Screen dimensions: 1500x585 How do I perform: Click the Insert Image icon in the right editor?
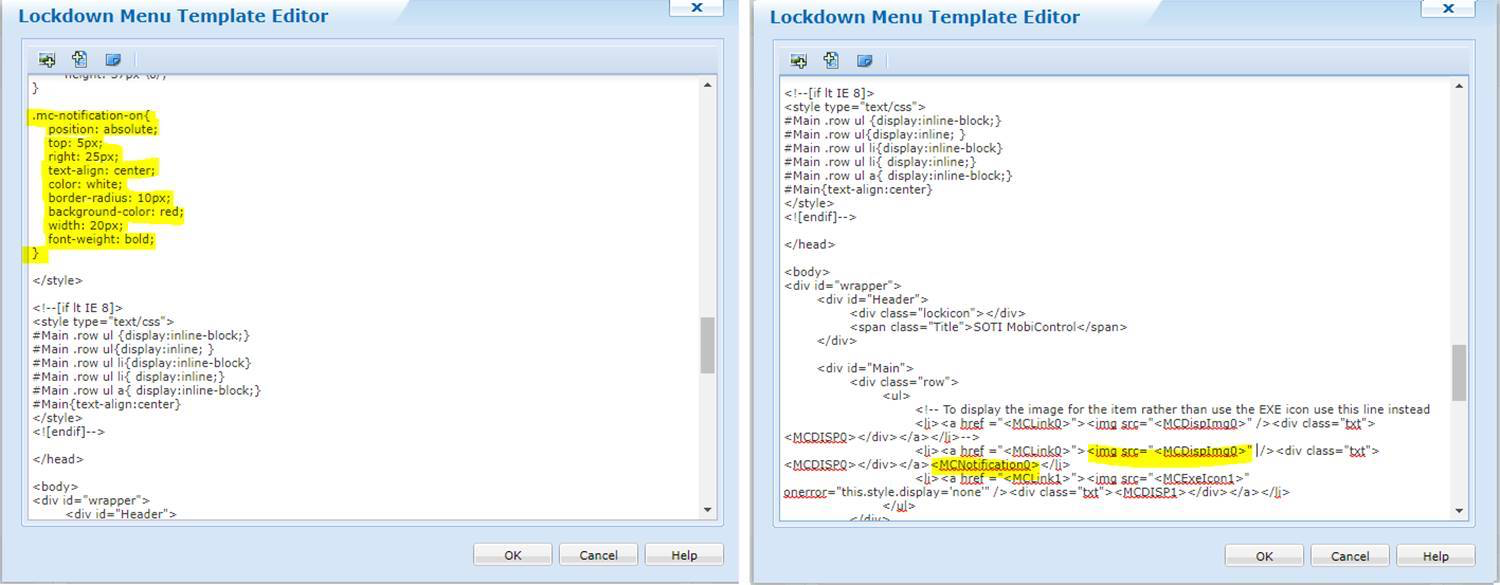(798, 60)
